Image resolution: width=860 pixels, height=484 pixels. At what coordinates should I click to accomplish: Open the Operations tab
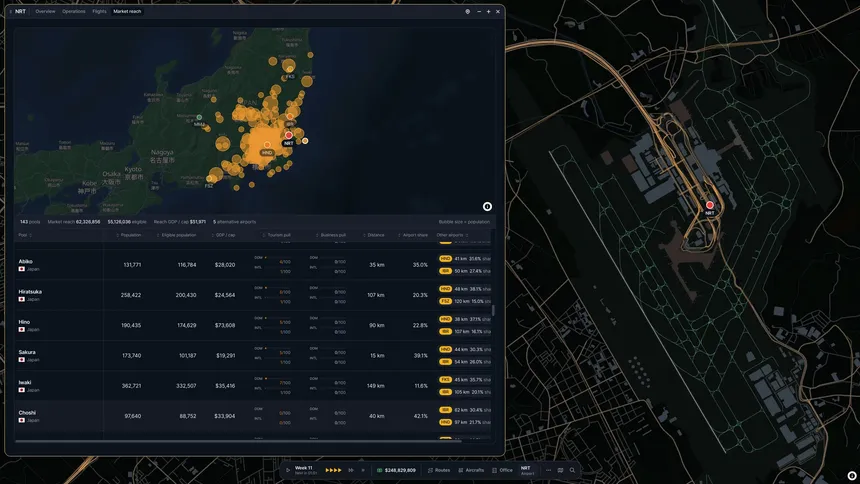coord(73,11)
